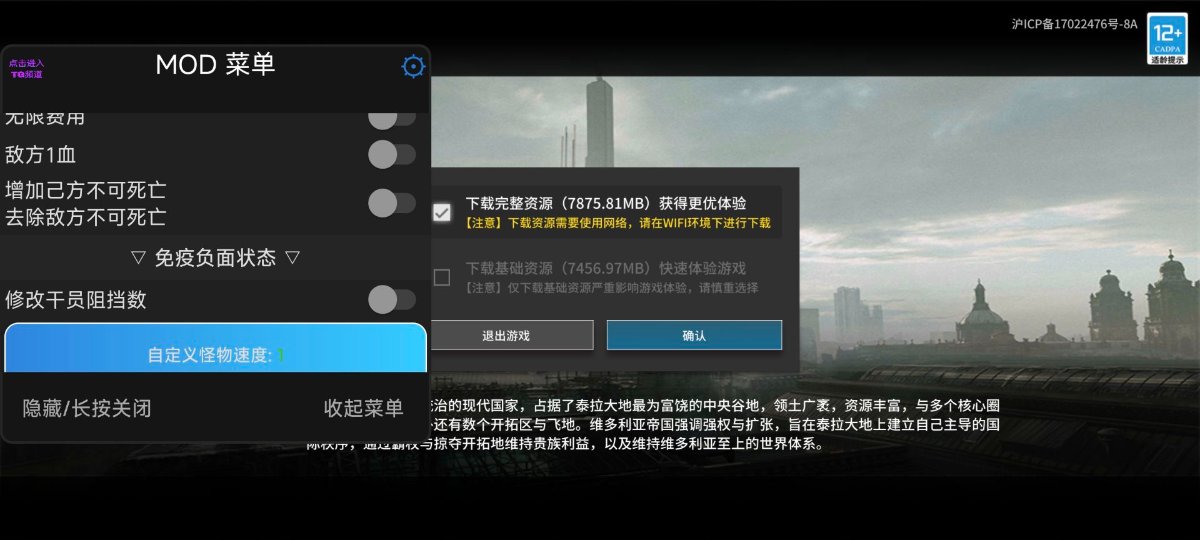This screenshot has width=1200, height=540.
Task: Turn on 修改干员阻挡数 switch
Action: 391,299
